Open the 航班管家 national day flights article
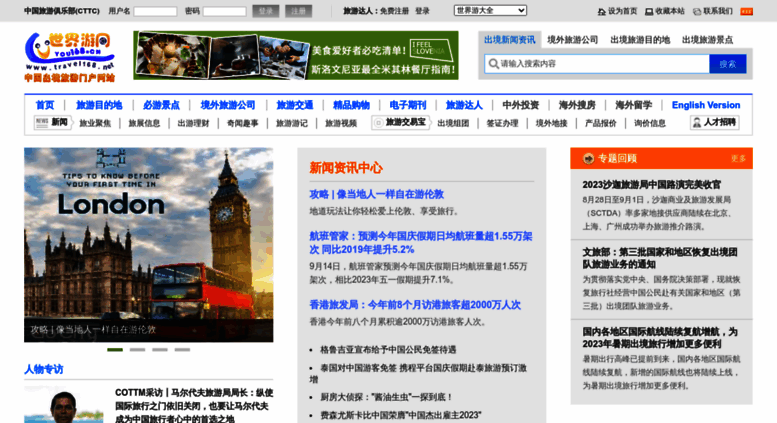Screen dimensions: 777x423 pos(421,243)
